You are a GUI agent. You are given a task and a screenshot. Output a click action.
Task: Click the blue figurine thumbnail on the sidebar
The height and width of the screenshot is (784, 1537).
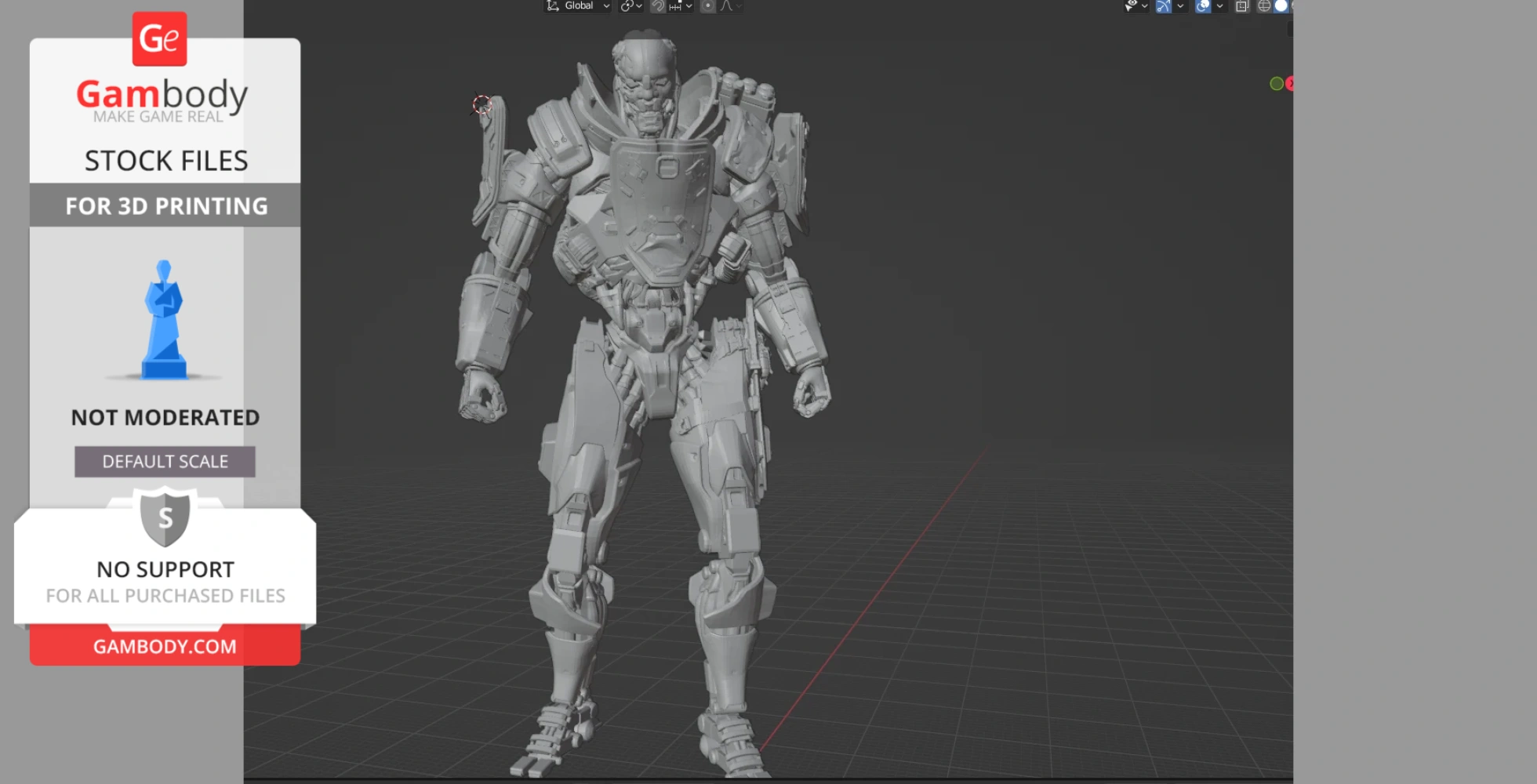pyautogui.click(x=164, y=320)
